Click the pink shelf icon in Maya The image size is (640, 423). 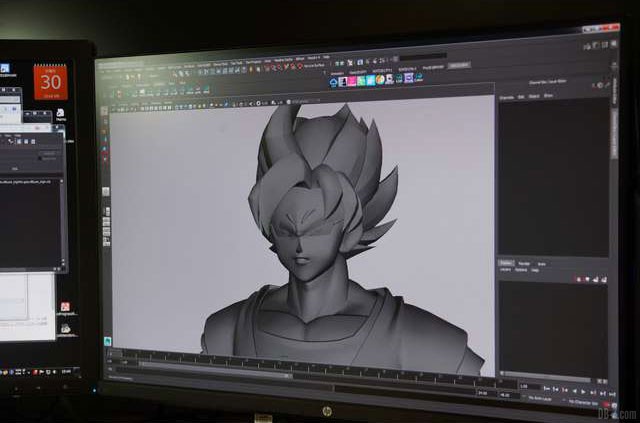pyautogui.click(x=351, y=81)
